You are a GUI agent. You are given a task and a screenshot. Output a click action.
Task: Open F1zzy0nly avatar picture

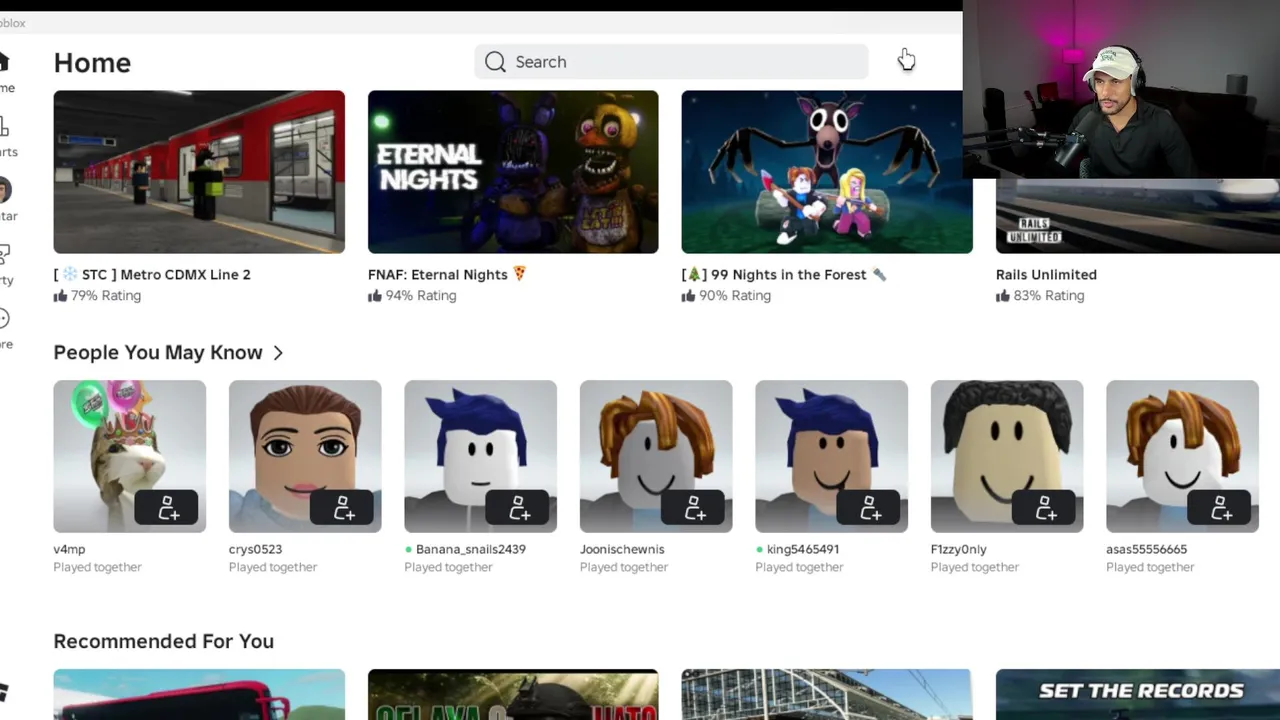click(x=1007, y=456)
